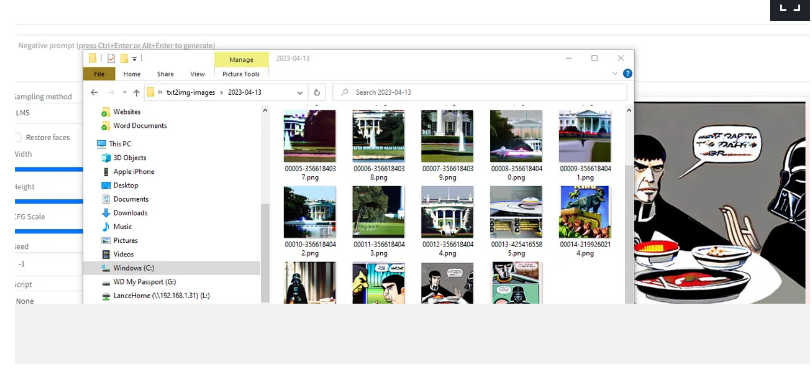812x374 pixels.
Task: Click the Forward navigation arrow
Action: click(111, 92)
